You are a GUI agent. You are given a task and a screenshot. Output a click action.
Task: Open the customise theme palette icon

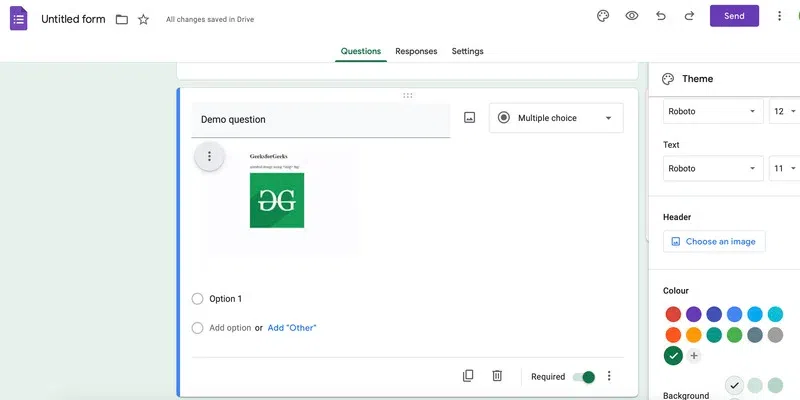[603, 16]
